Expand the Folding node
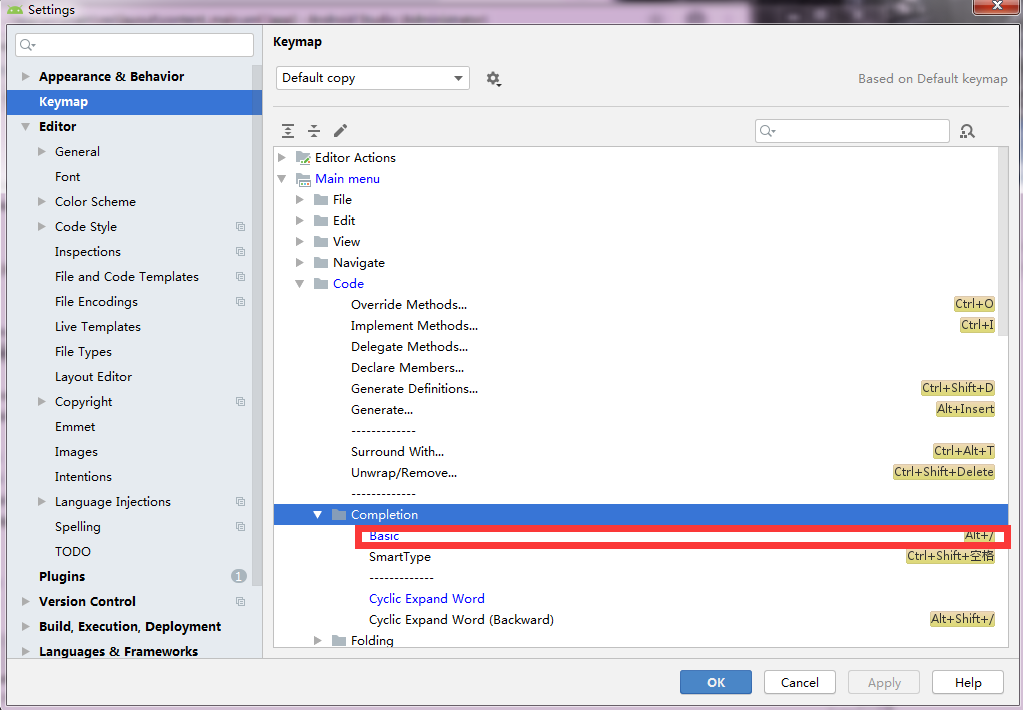The image size is (1023, 710). (x=318, y=640)
